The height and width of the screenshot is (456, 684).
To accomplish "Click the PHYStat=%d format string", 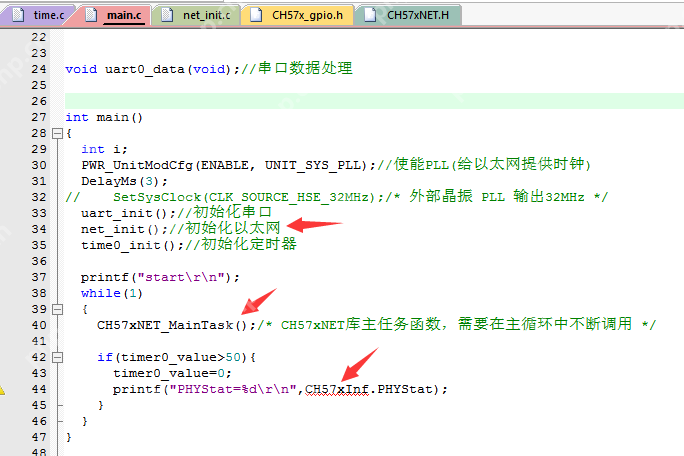I will pos(233,389).
